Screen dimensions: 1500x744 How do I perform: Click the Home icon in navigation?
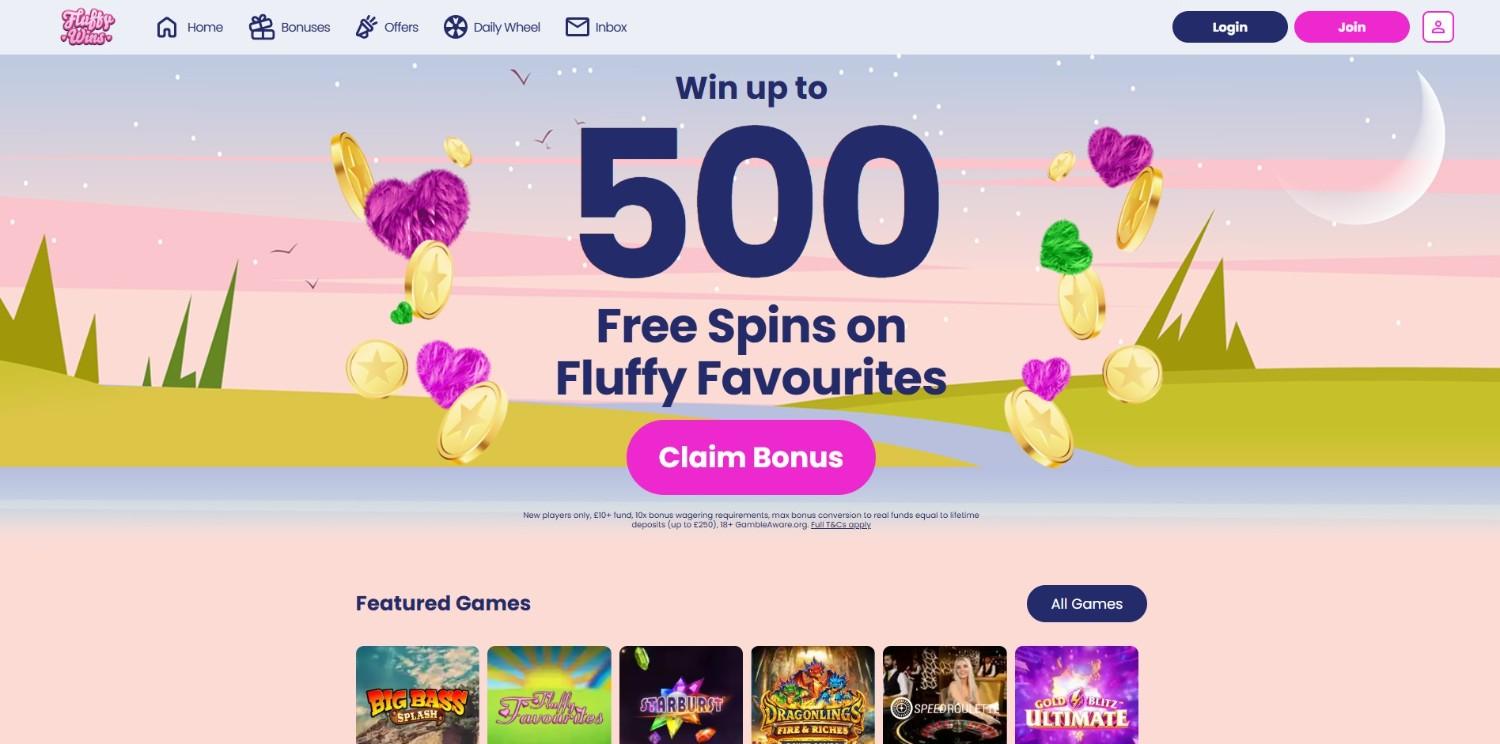pos(167,27)
